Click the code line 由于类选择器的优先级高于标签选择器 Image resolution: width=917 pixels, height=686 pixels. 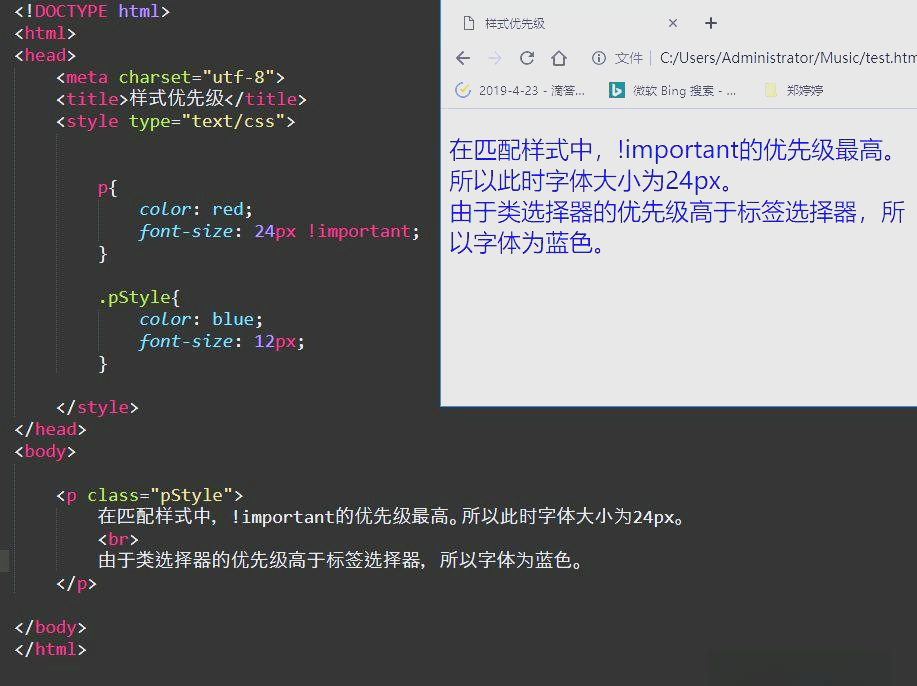click(x=341, y=560)
